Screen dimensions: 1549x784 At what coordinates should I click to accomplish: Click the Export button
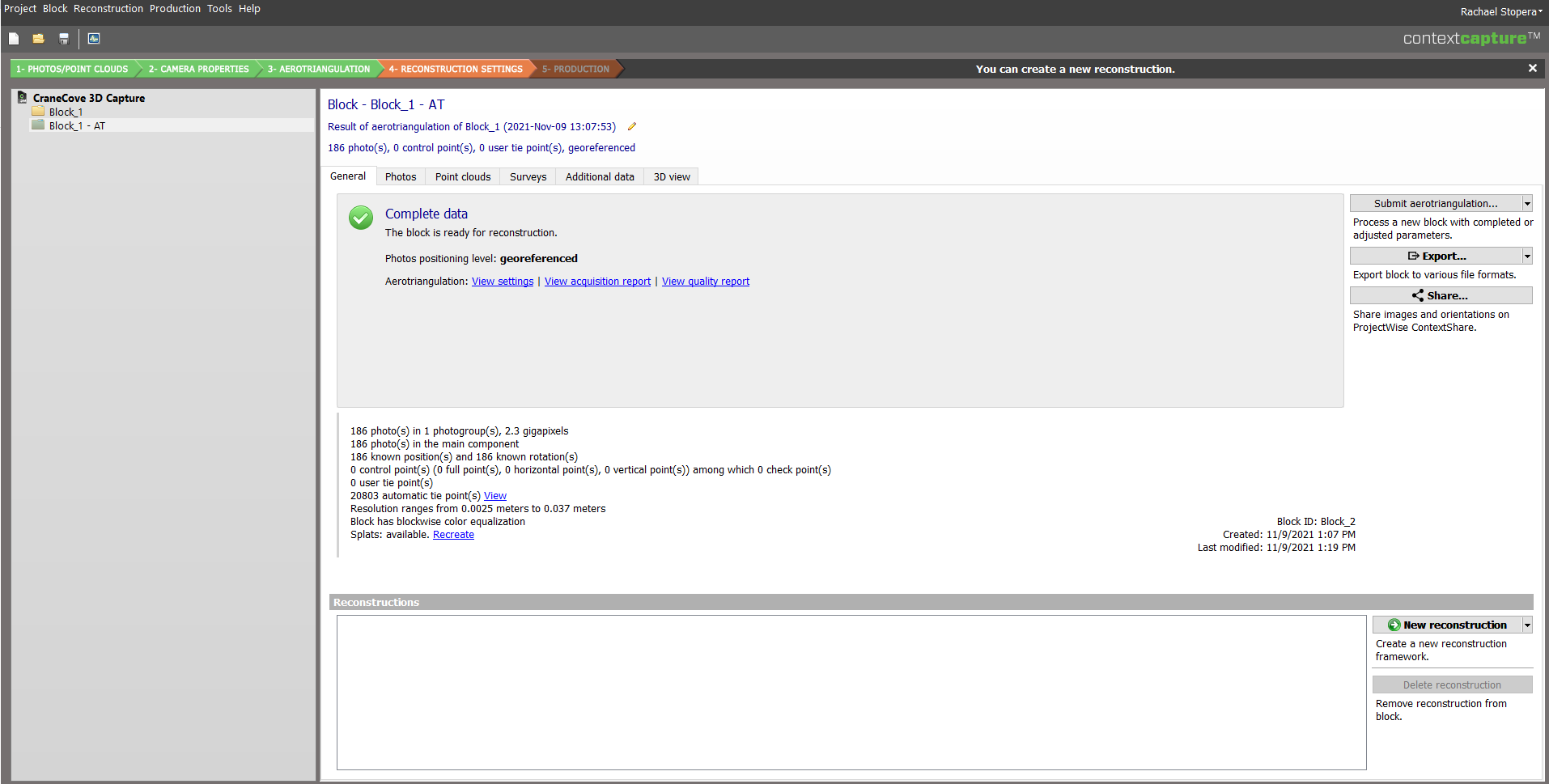click(x=1436, y=256)
